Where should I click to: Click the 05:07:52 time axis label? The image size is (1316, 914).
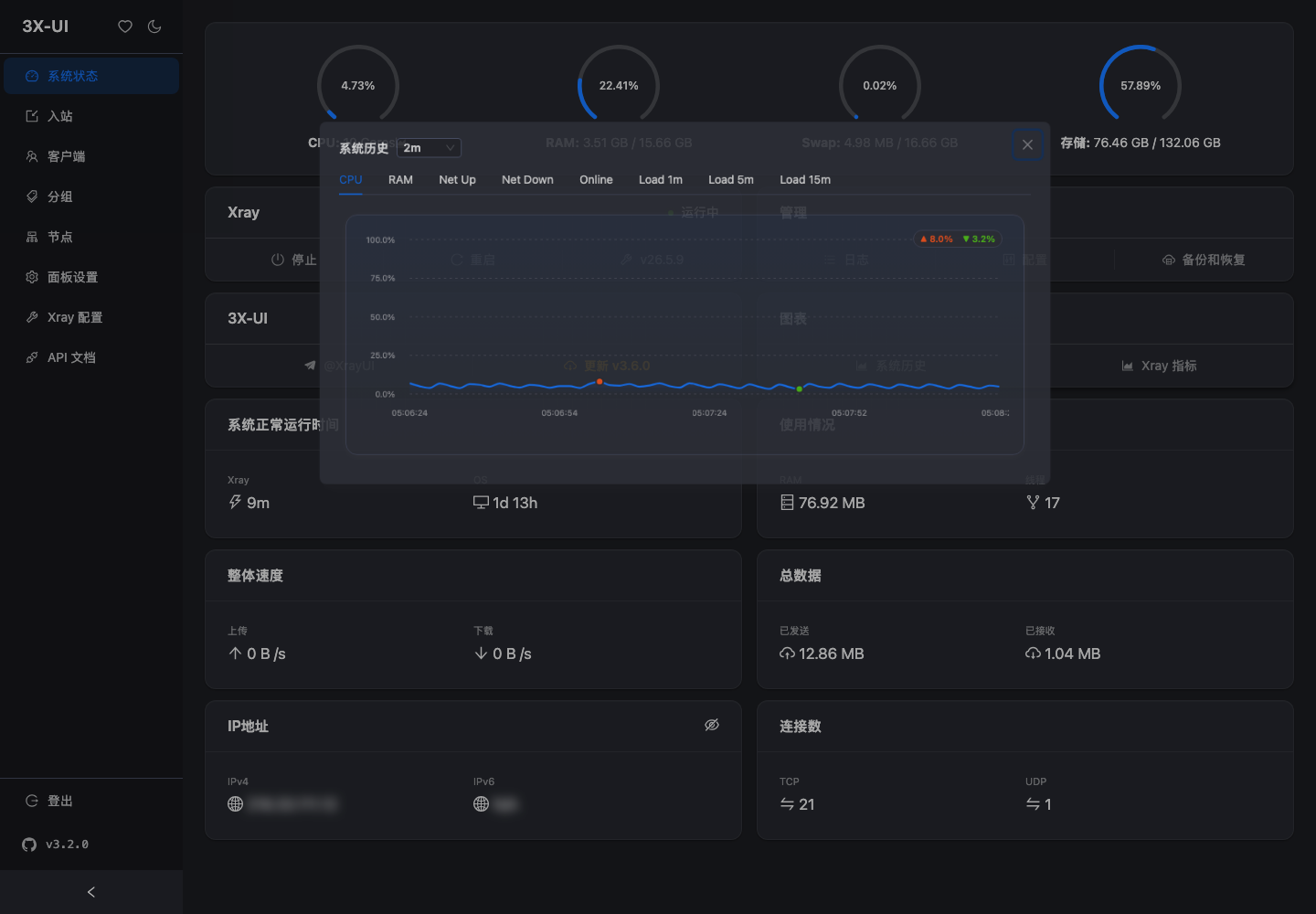click(x=849, y=413)
